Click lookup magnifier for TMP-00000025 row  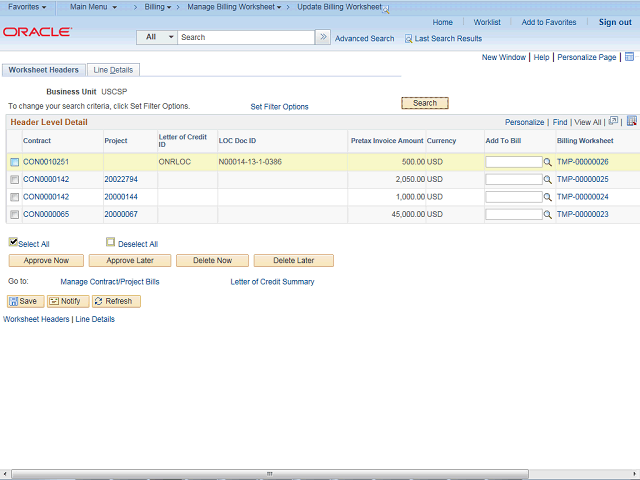click(x=547, y=180)
